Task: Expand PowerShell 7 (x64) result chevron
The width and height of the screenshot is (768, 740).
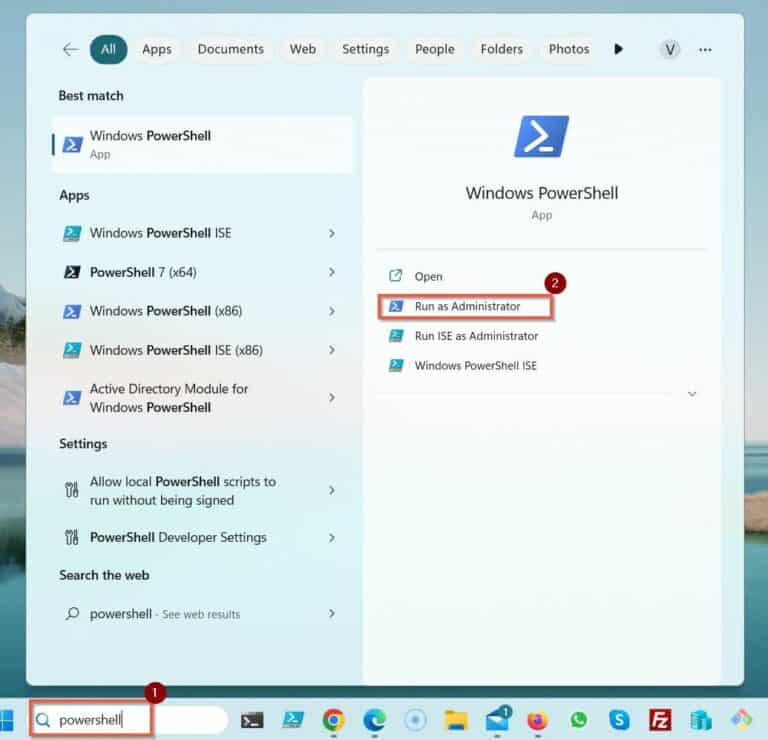Action: 332,272
